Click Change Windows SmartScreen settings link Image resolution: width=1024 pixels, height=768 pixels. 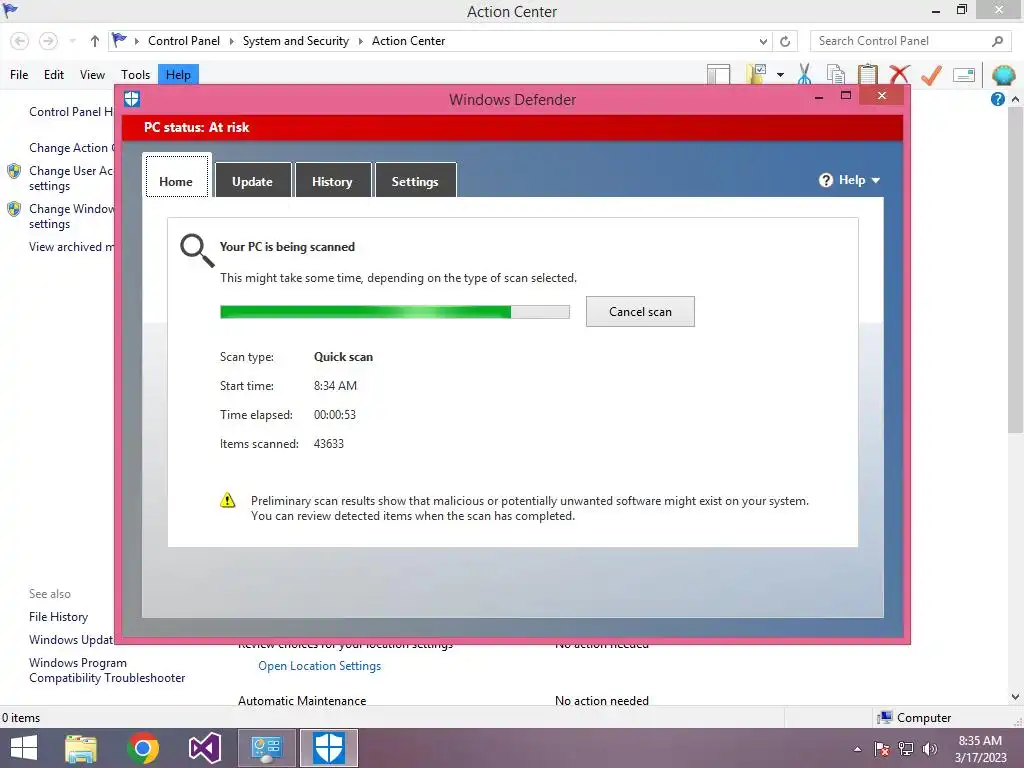71,216
